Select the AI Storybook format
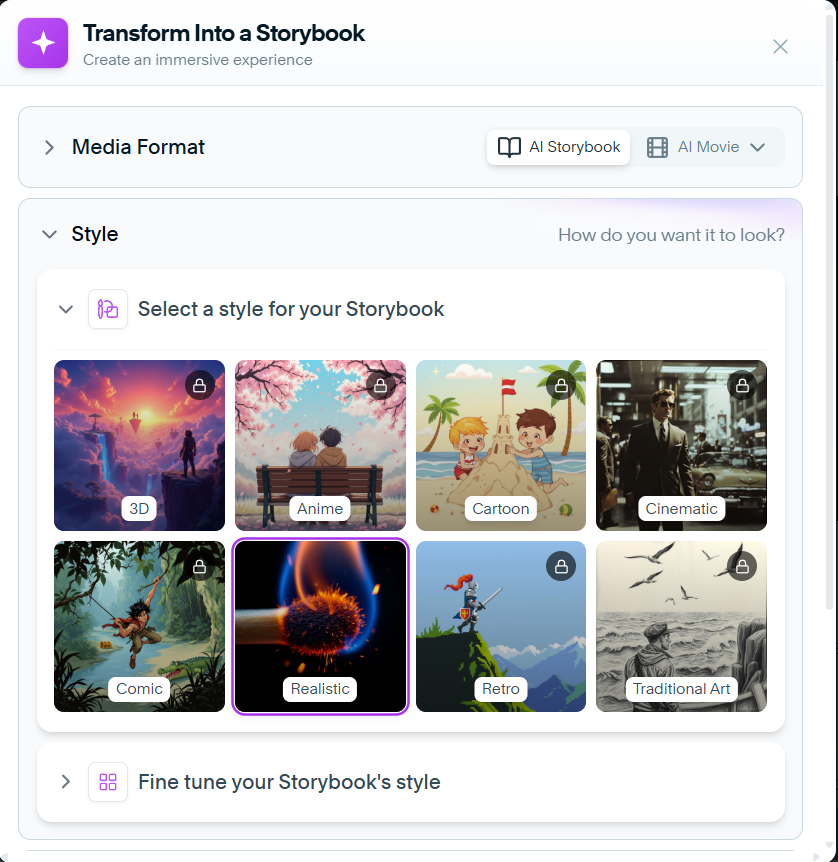The image size is (838, 862). point(559,147)
